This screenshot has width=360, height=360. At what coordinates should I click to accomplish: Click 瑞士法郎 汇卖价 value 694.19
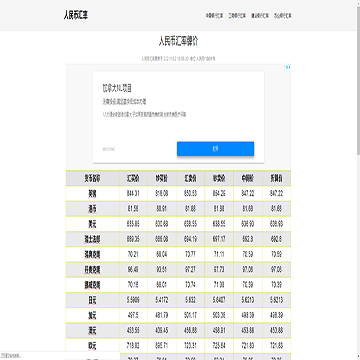click(x=190, y=239)
